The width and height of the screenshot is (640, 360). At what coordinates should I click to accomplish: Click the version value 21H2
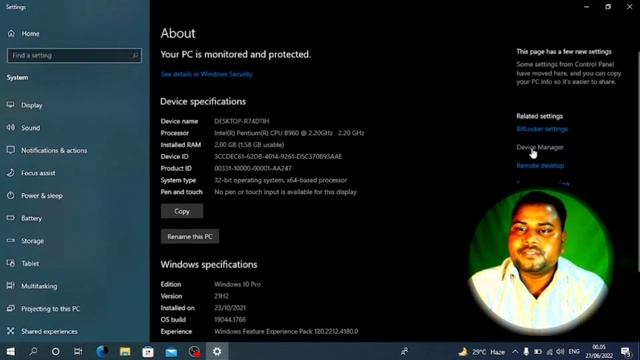(x=222, y=296)
